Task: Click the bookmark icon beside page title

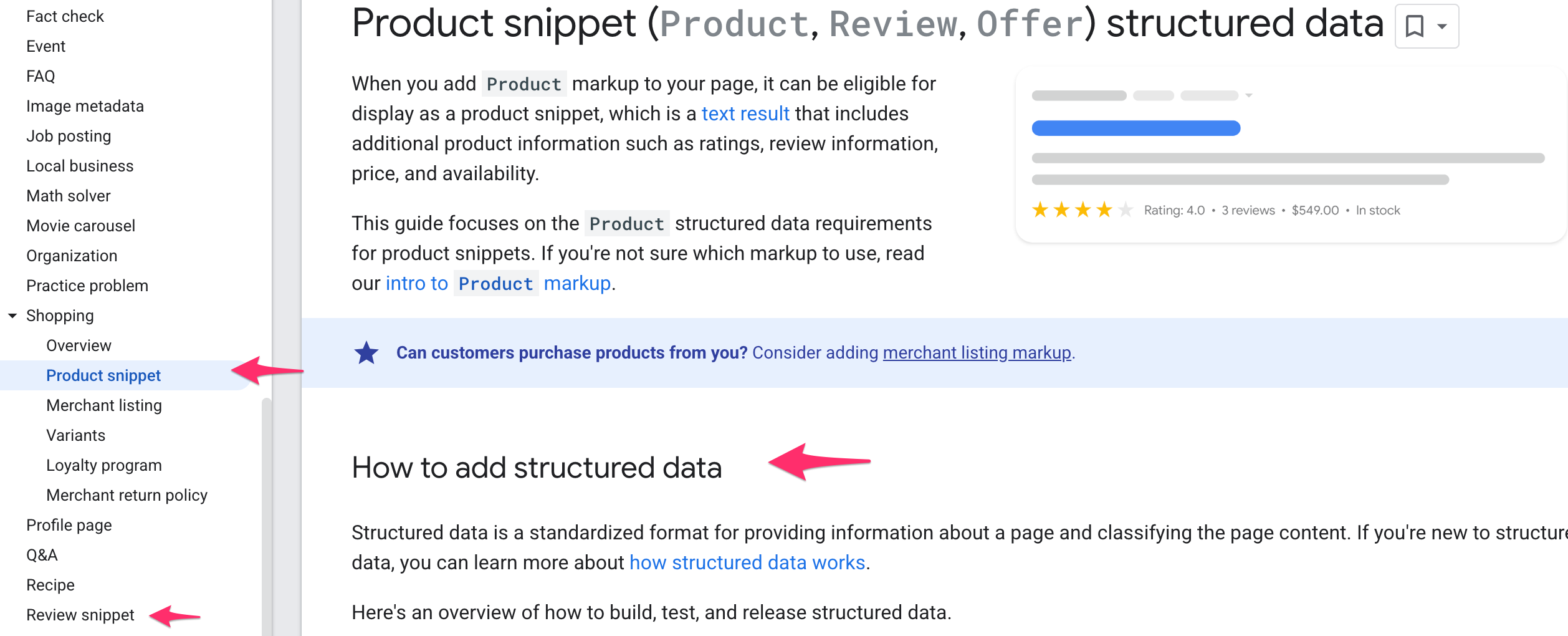Action: (1415, 26)
